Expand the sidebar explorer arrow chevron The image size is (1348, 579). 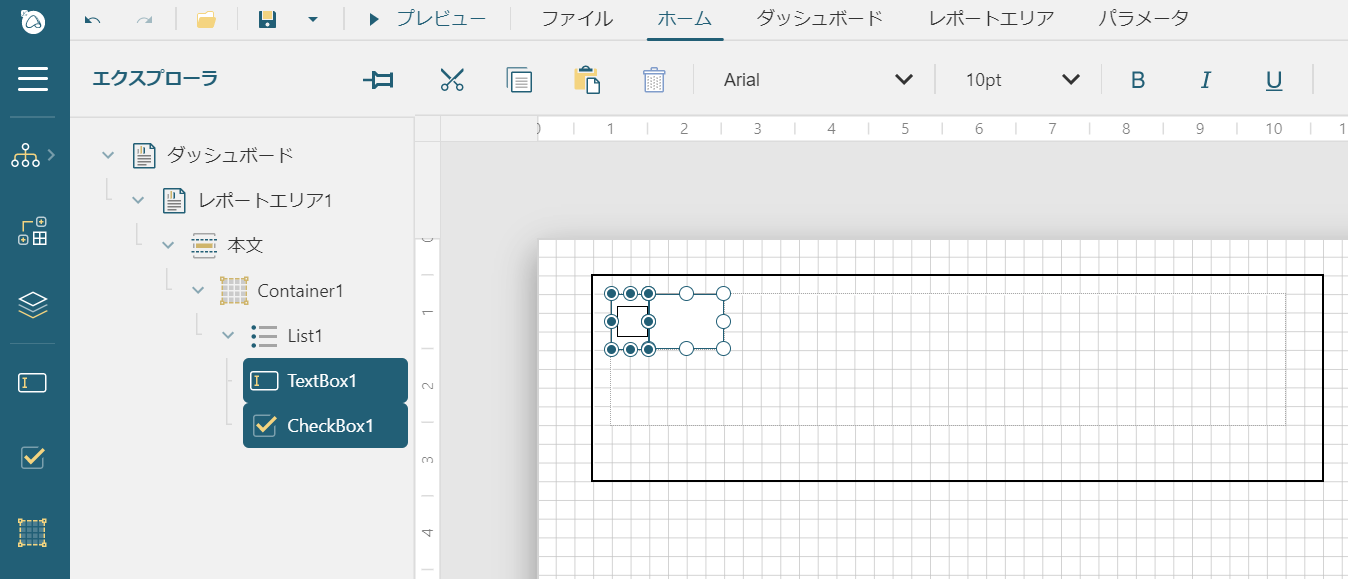coord(51,155)
